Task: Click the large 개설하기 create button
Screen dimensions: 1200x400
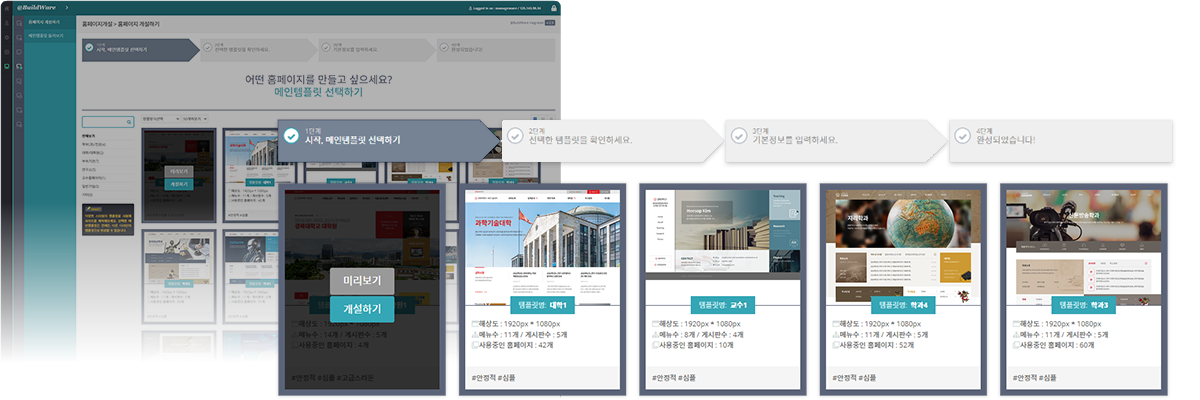Action: 362,309
